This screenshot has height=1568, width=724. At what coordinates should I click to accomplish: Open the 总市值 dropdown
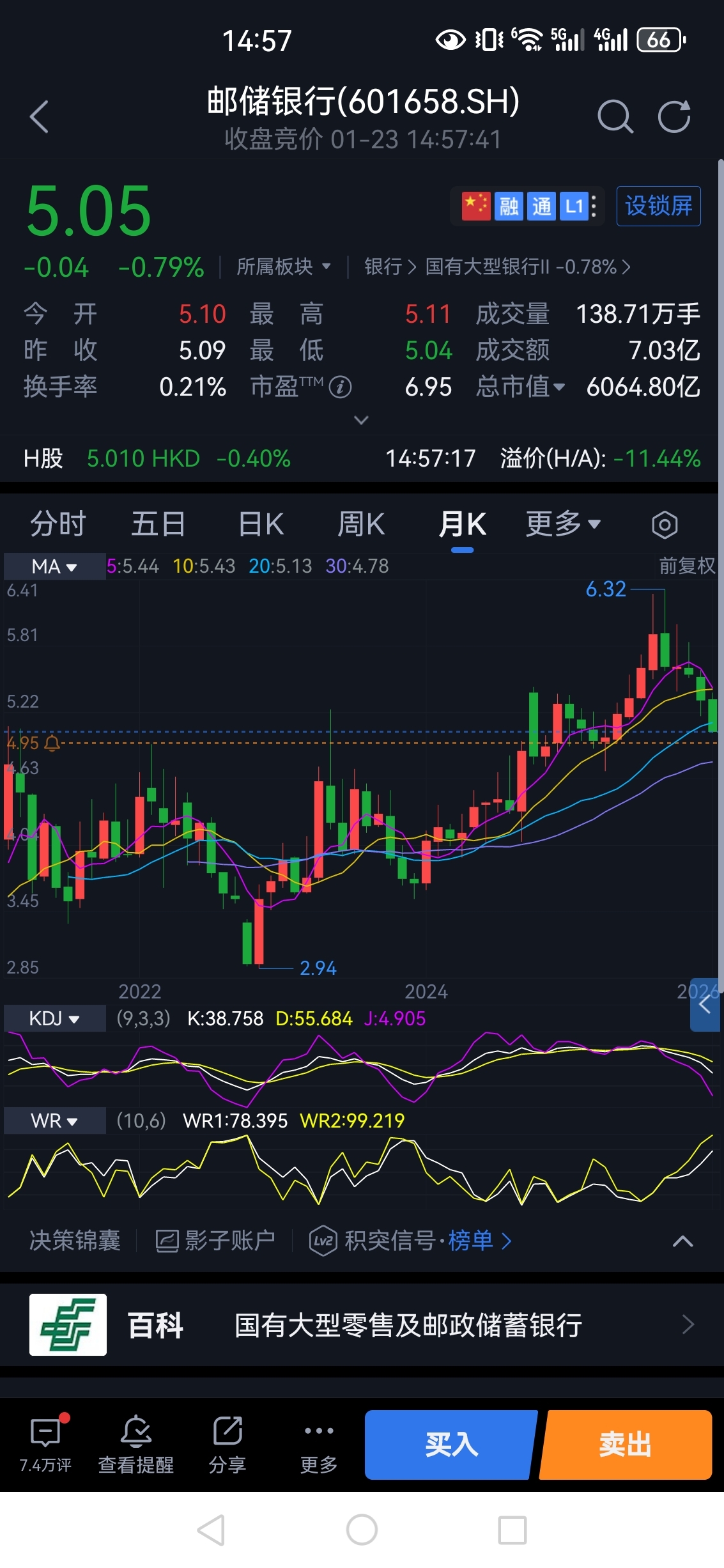(520, 387)
